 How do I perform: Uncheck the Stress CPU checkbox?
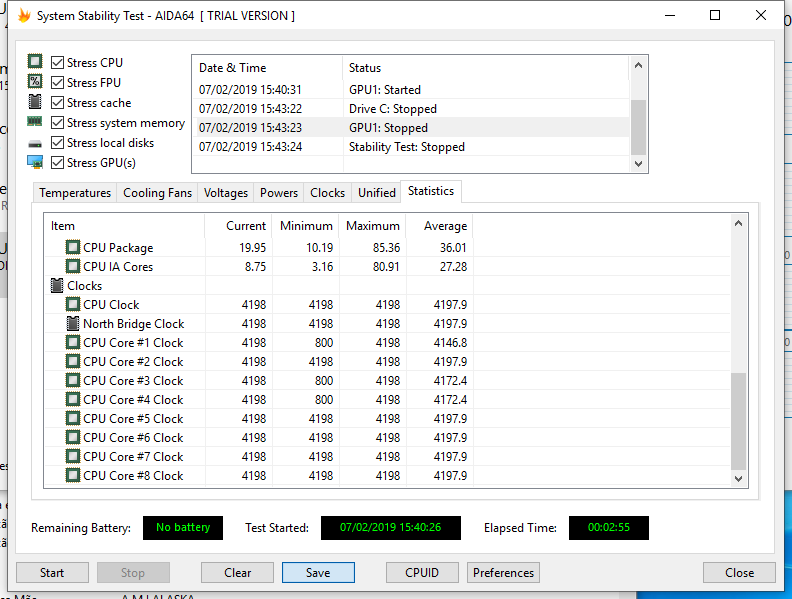click(x=58, y=63)
